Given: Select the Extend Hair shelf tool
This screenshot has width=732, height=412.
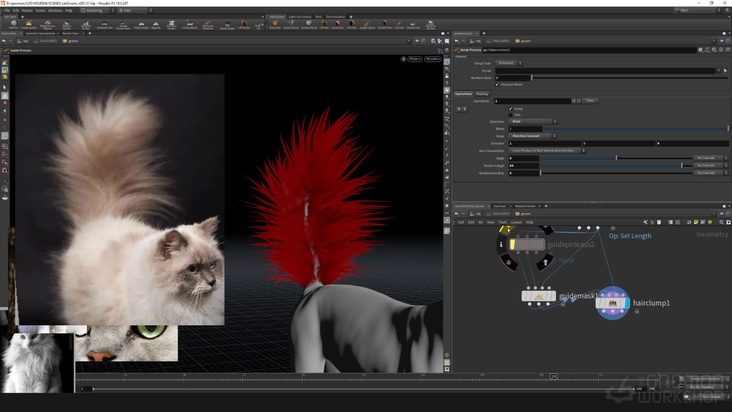Looking at the screenshot, I should [413, 24].
